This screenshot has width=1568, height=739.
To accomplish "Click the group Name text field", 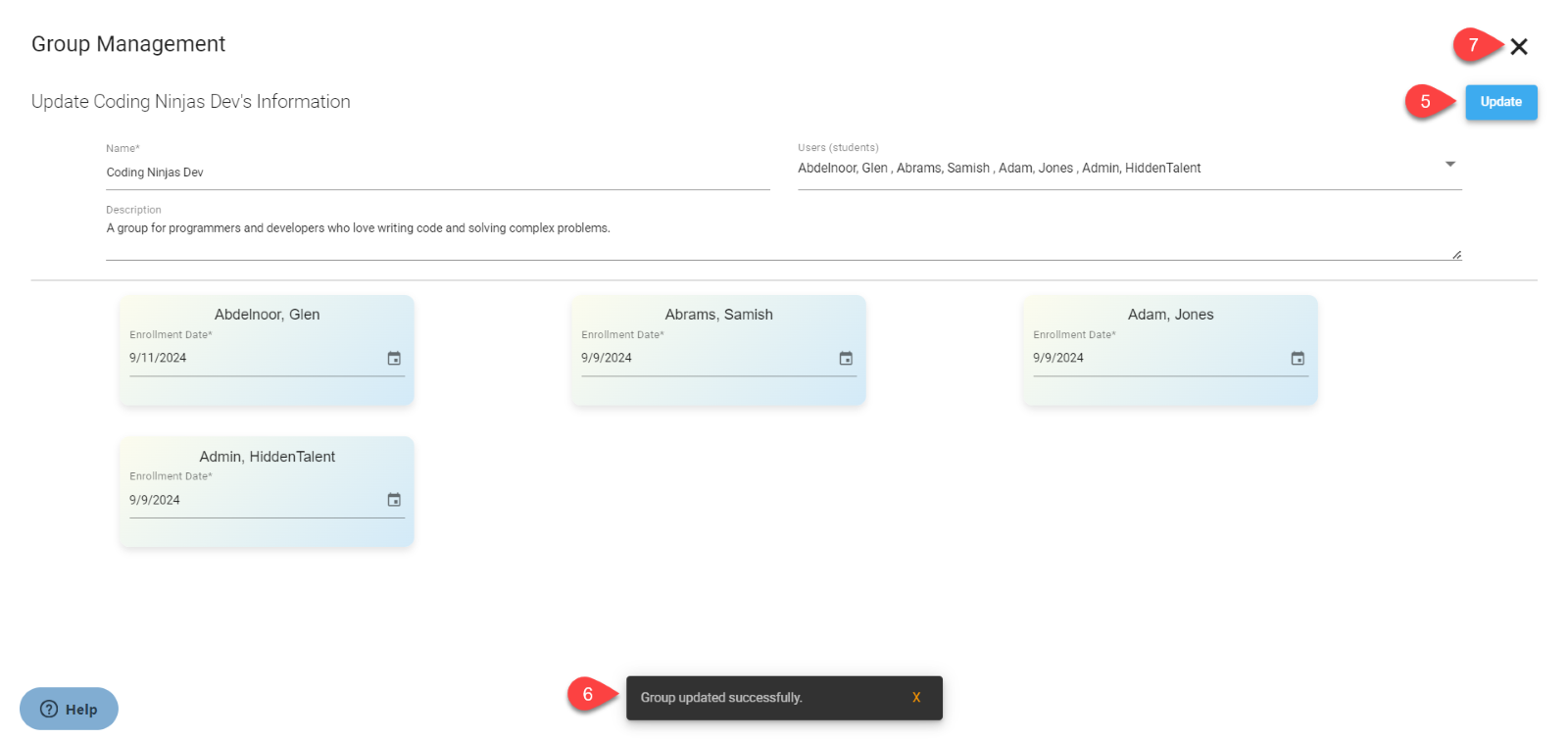I will 437,172.
